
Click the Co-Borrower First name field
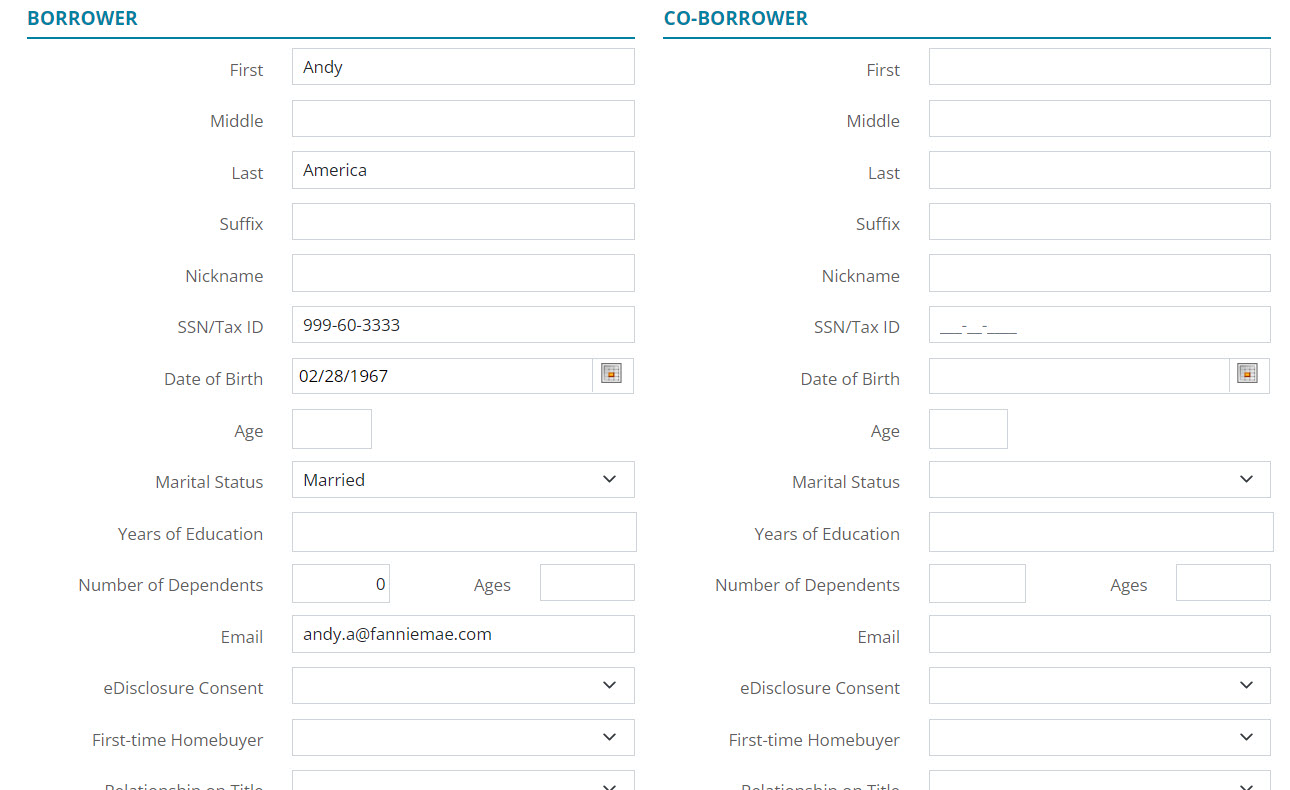(x=1099, y=67)
